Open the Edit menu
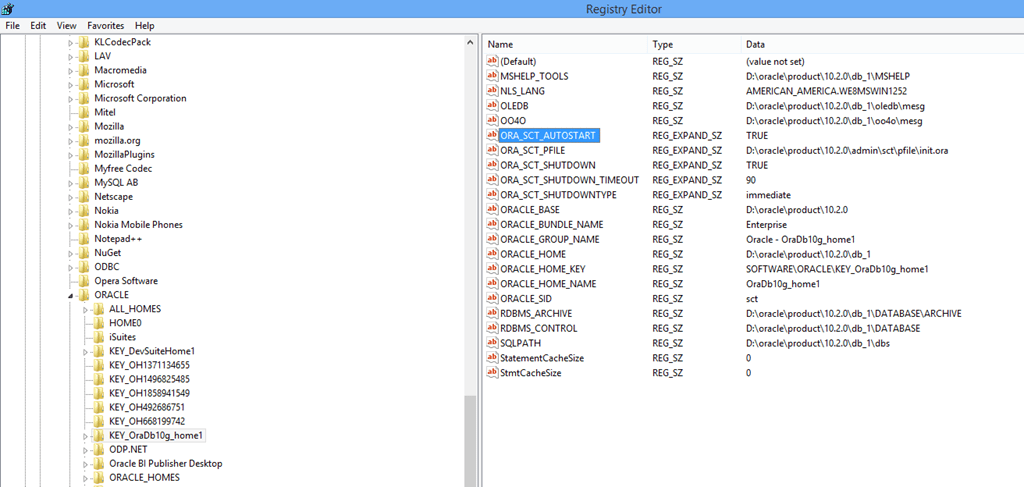The height and width of the screenshot is (487, 1024). (38, 25)
